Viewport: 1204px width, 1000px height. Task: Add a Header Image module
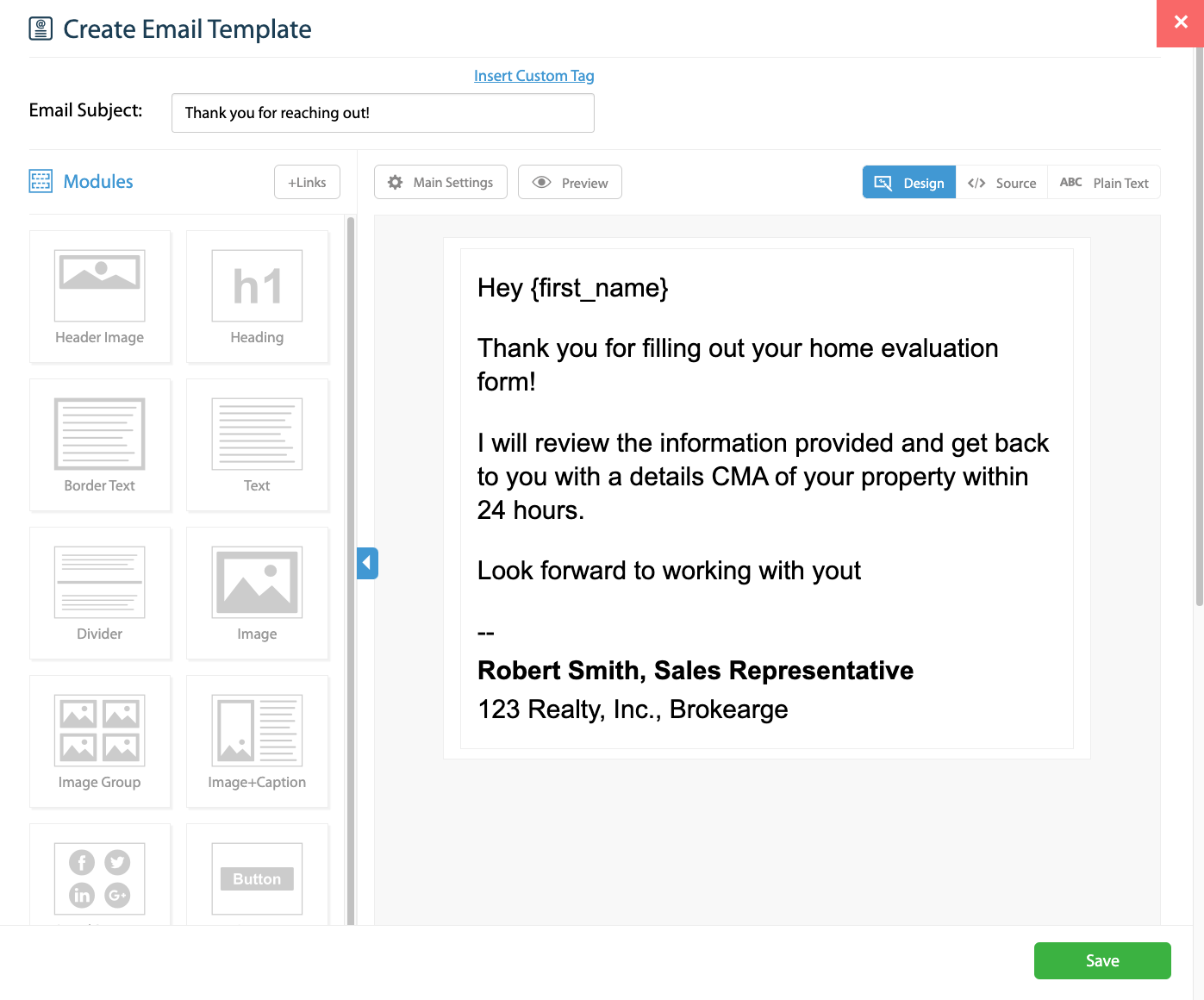pyautogui.click(x=100, y=297)
